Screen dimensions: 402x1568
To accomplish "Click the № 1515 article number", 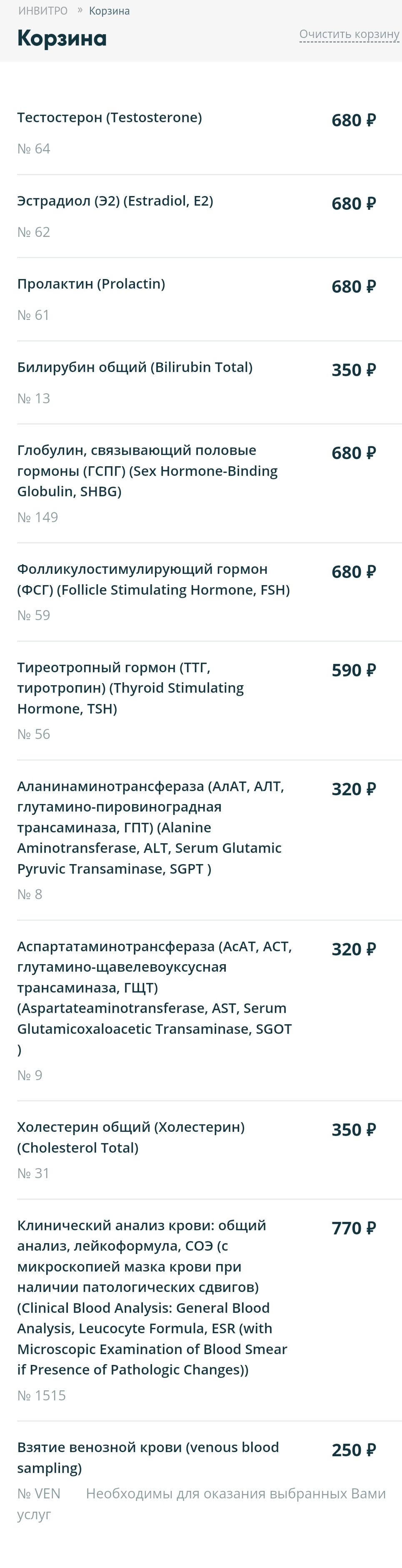I will tap(41, 1395).
